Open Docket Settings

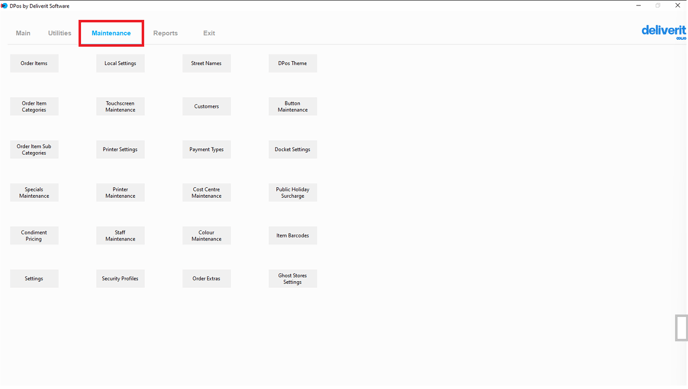[293, 150]
